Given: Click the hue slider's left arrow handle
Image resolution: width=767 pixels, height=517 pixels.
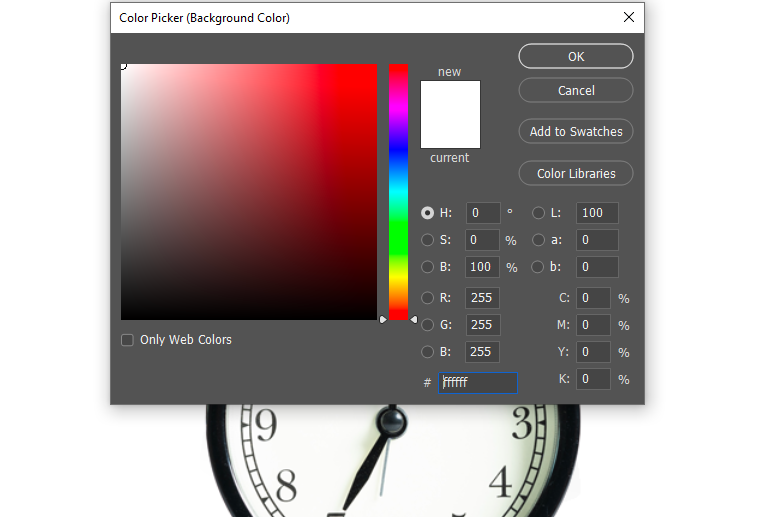Looking at the screenshot, I should (383, 319).
